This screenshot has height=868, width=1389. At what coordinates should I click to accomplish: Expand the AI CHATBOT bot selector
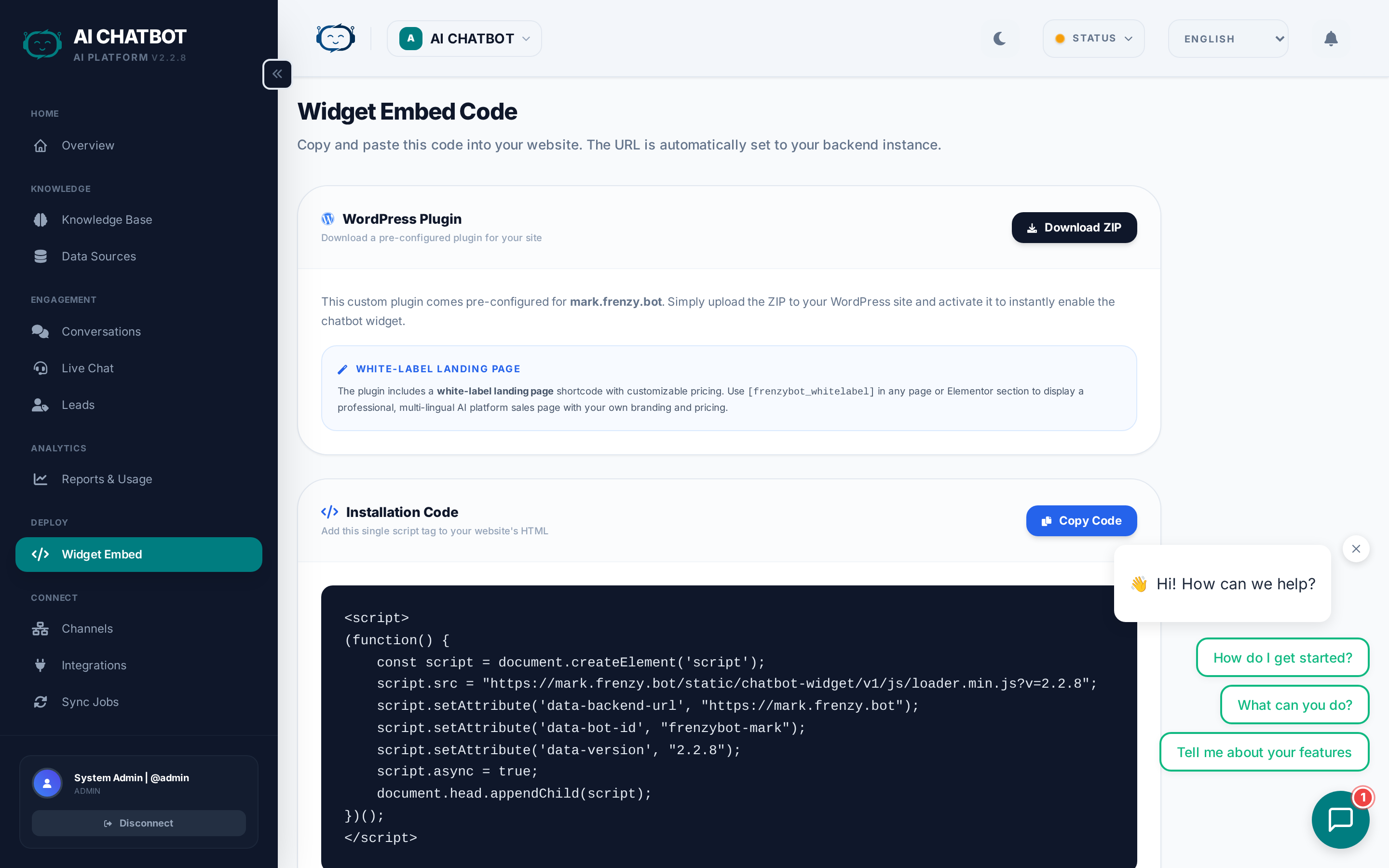coord(464,39)
